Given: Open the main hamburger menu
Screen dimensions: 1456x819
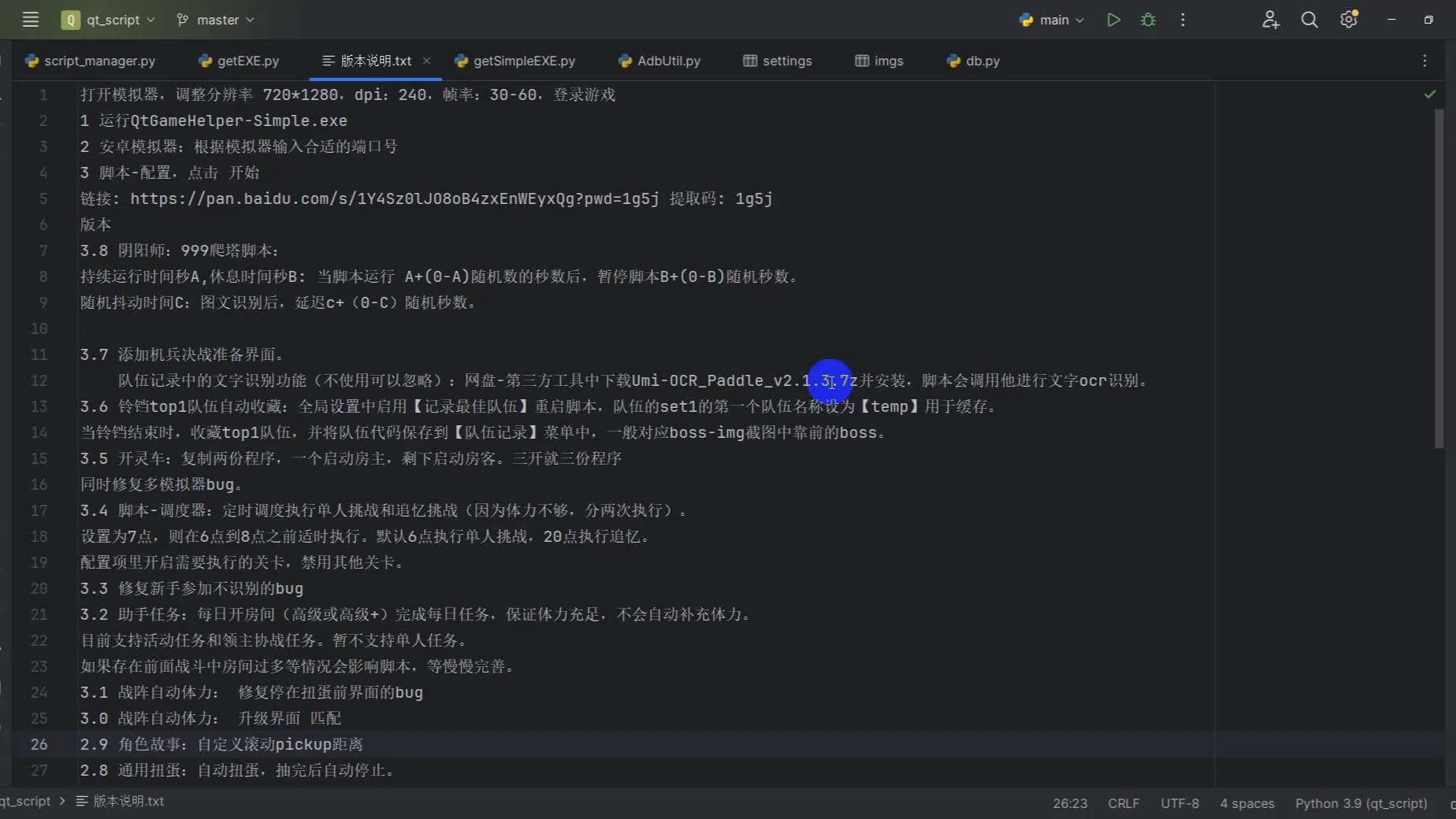Looking at the screenshot, I should coord(31,20).
